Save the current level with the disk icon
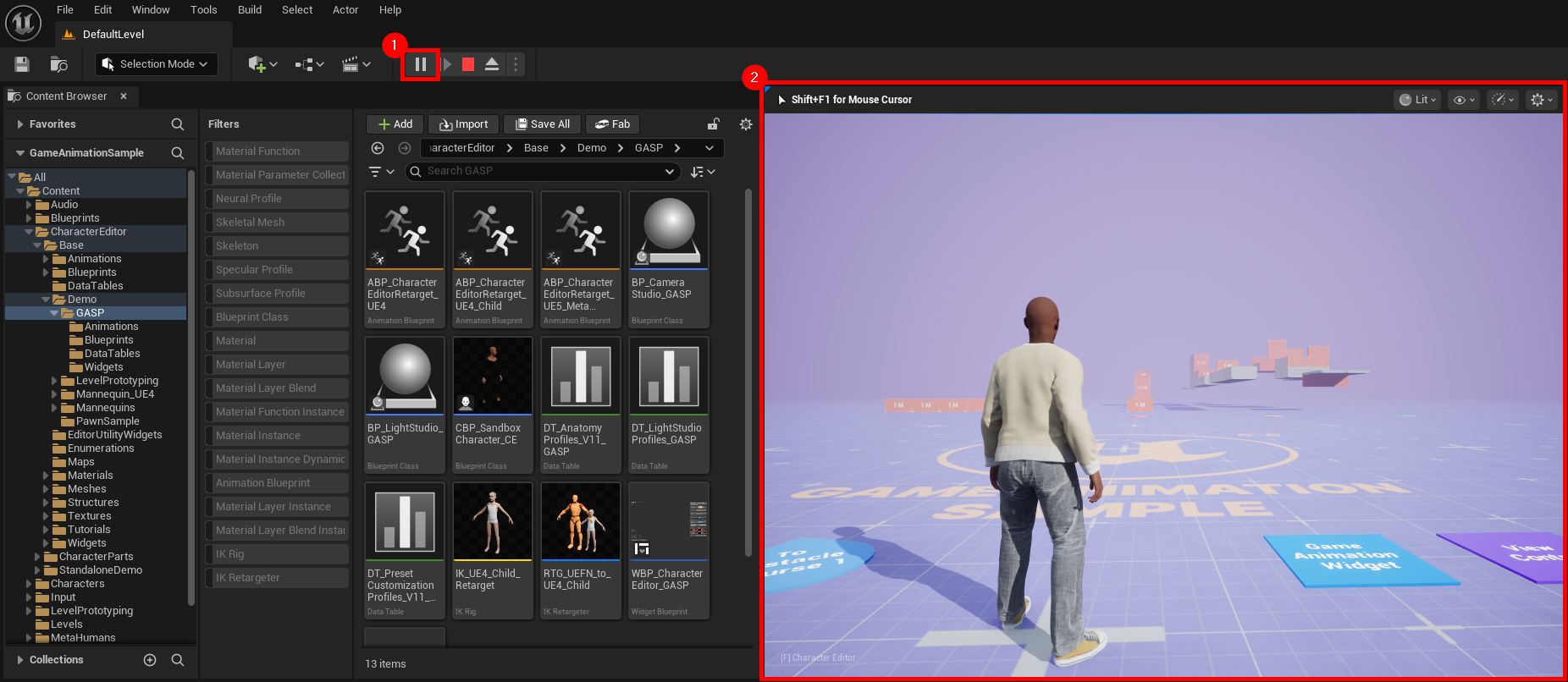Screen dimensions: 1568x682 (22, 64)
